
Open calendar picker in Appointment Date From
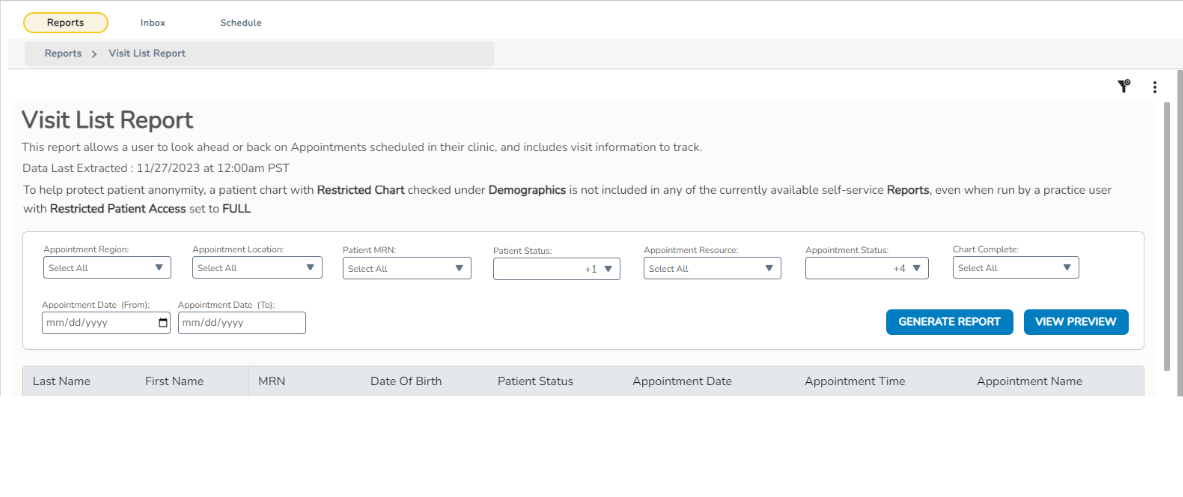point(163,323)
